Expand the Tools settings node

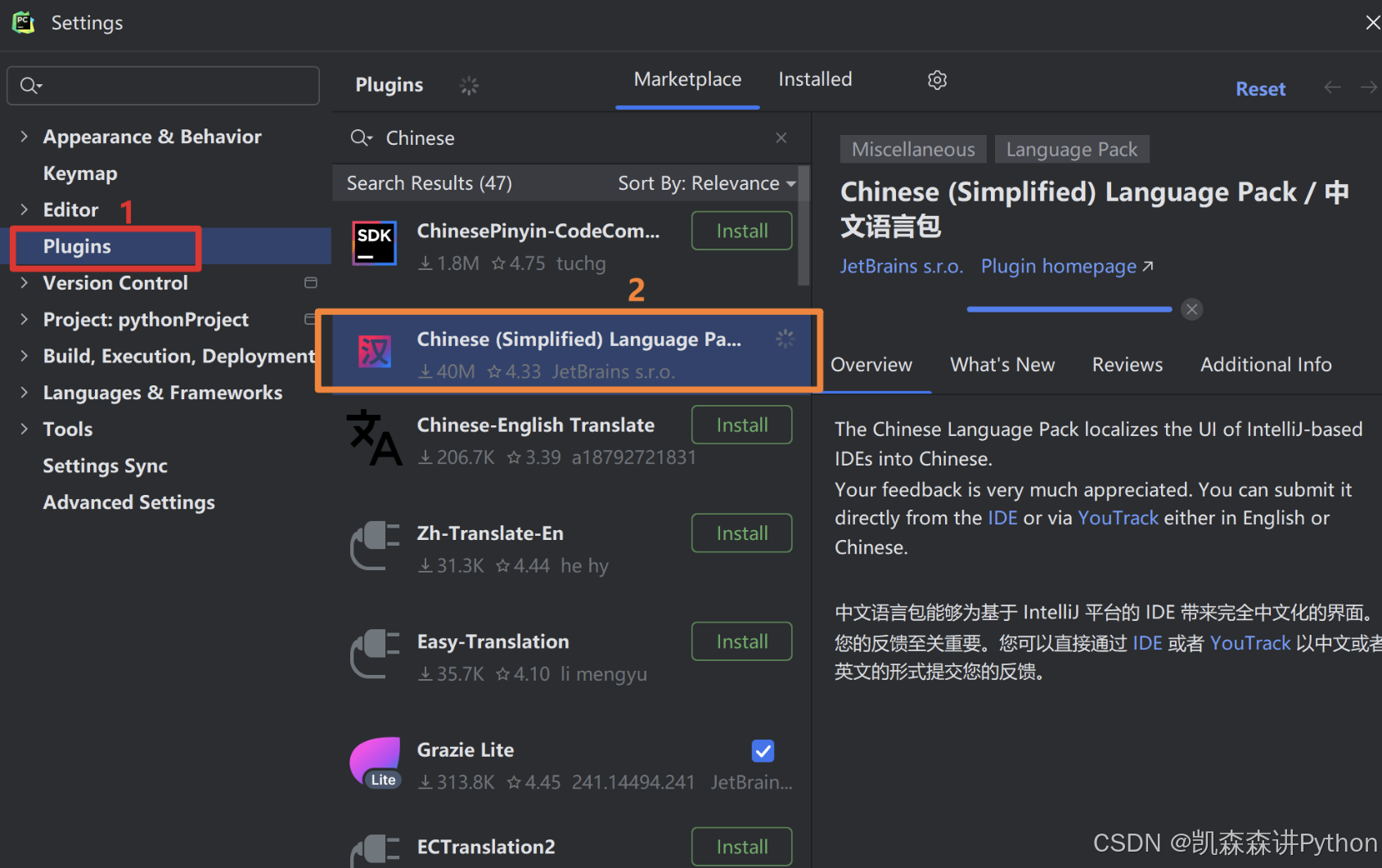[25, 429]
